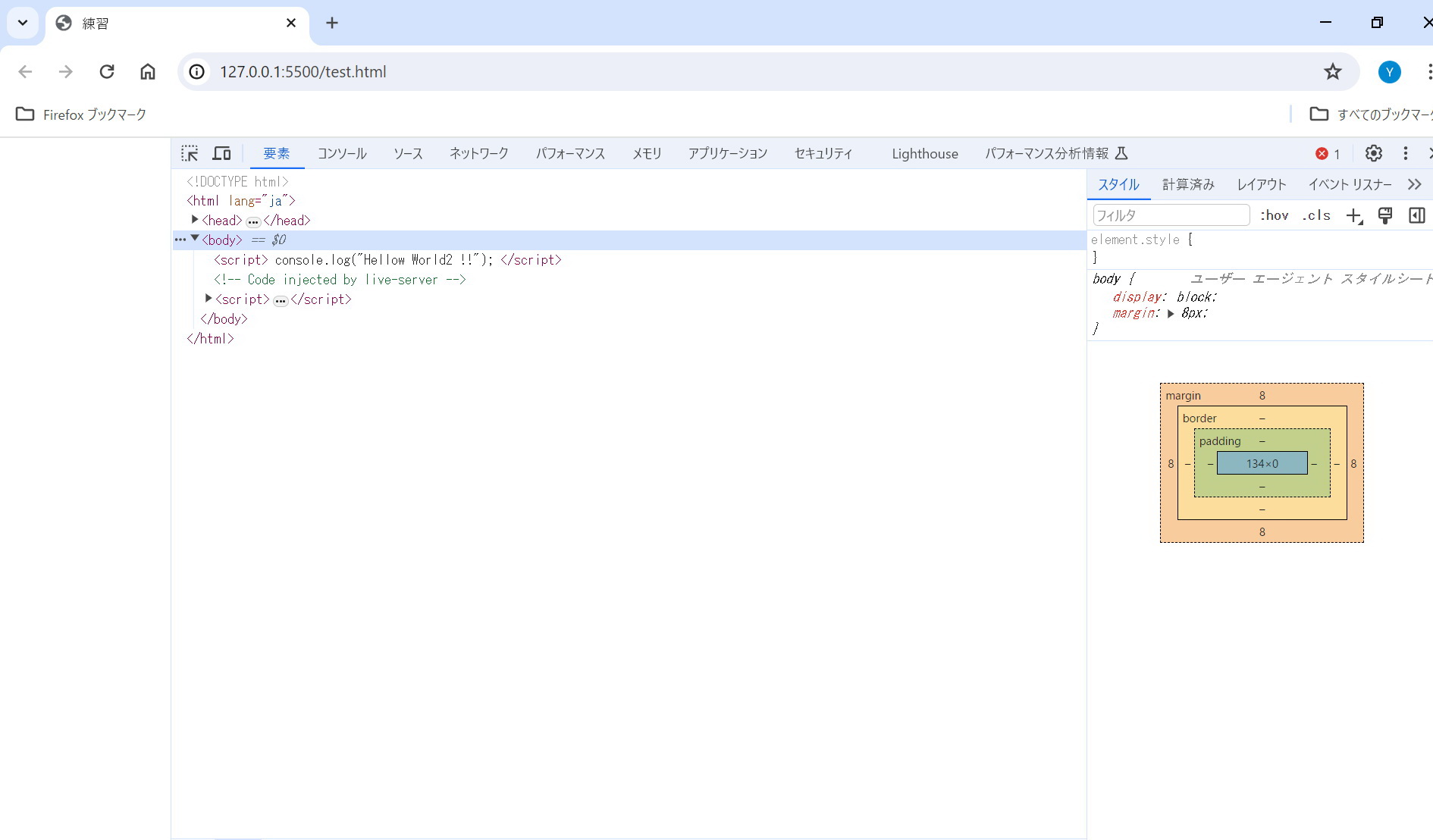Expand the head element node
The image size is (1433, 840).
tap(195, 220)
